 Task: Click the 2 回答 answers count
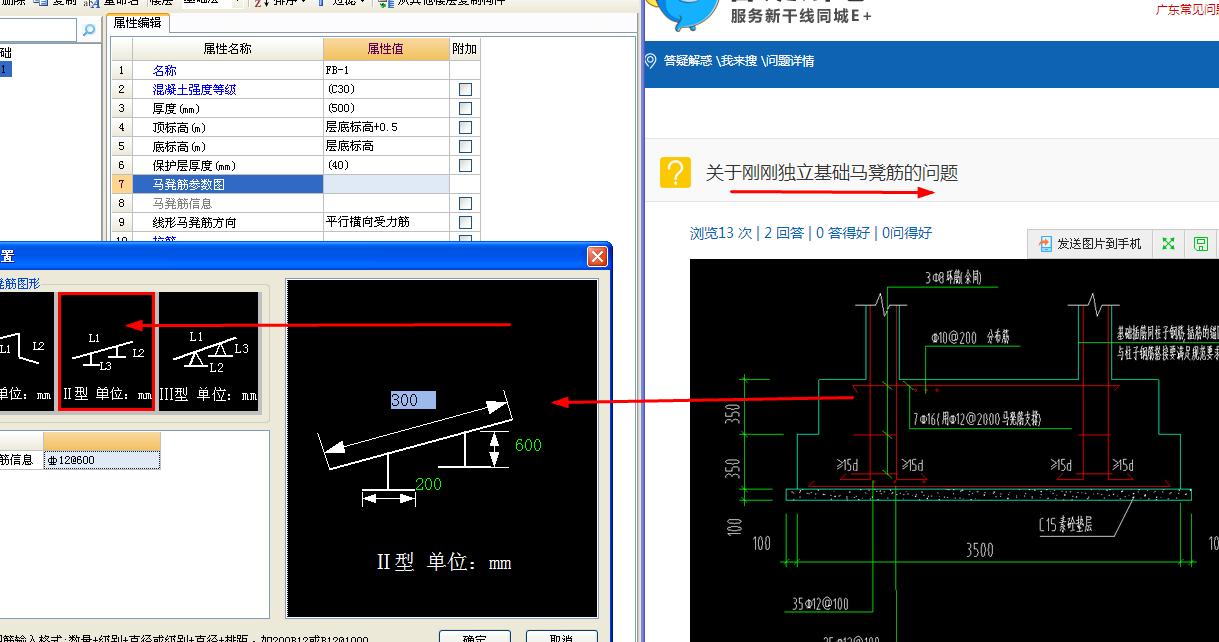[x=783, y=233]
